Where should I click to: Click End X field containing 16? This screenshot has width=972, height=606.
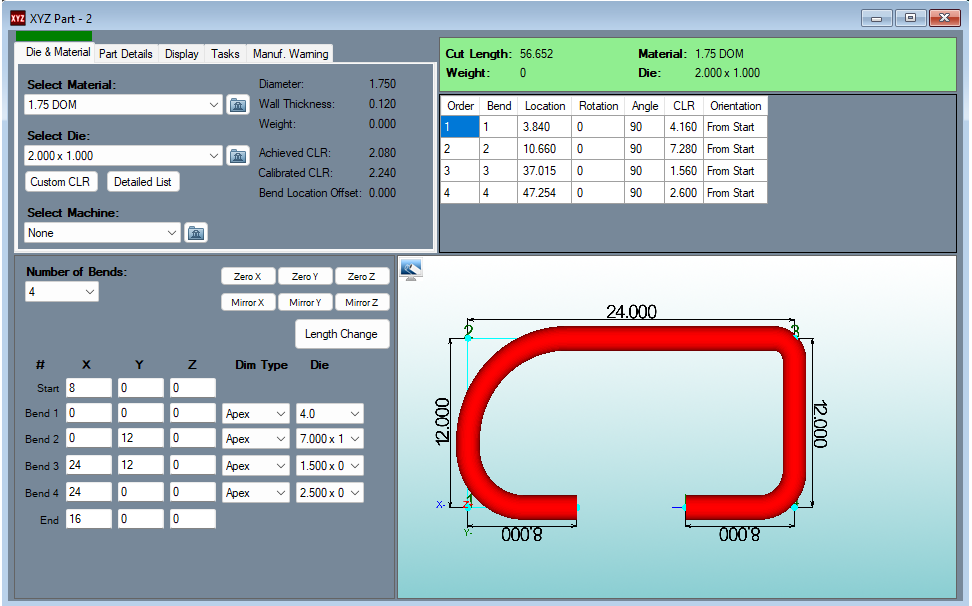[89, 519]
